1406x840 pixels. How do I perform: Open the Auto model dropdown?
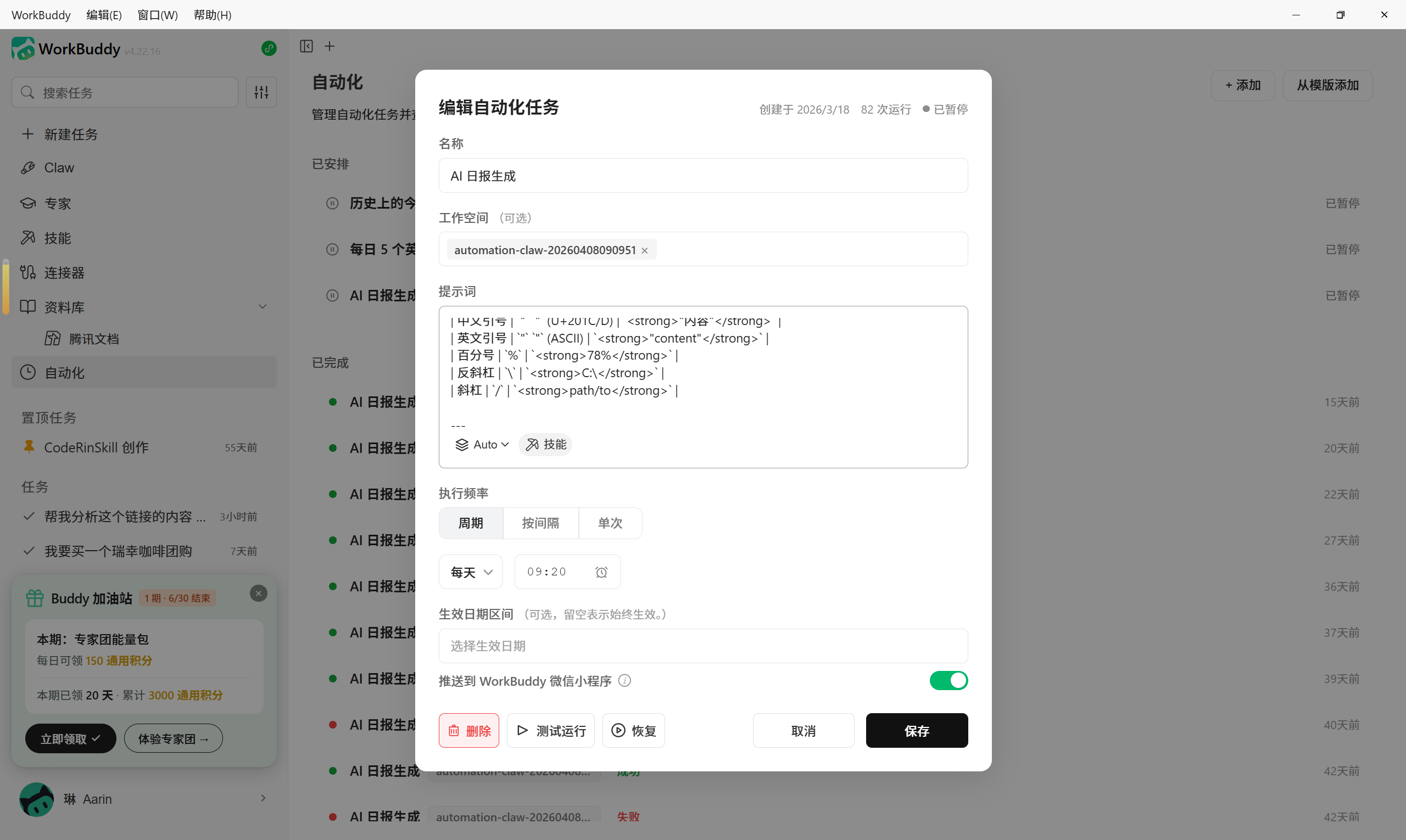pos(482,444)
